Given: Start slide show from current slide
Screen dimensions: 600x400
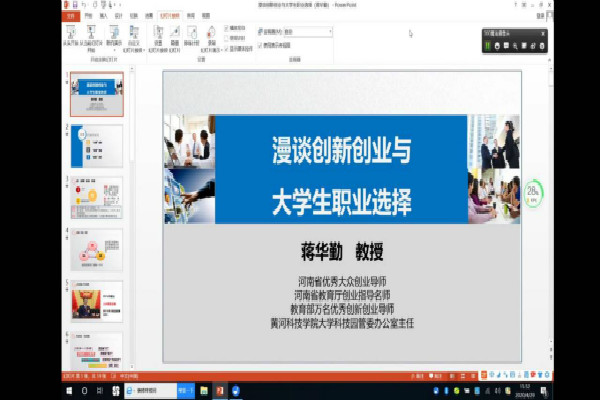Looking at the screenshot, I should point(91,38).
